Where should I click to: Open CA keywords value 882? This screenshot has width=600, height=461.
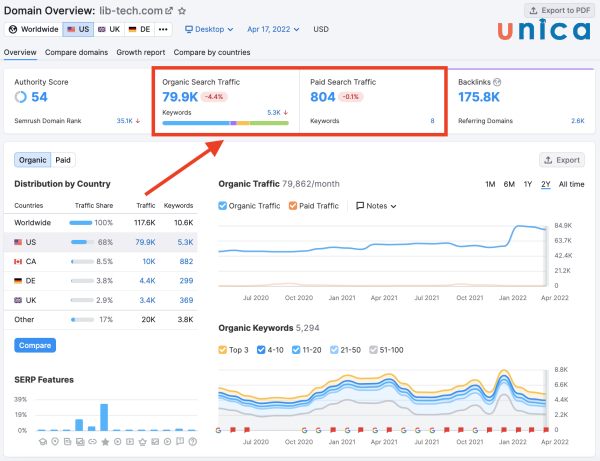click(x=186, y=262)
